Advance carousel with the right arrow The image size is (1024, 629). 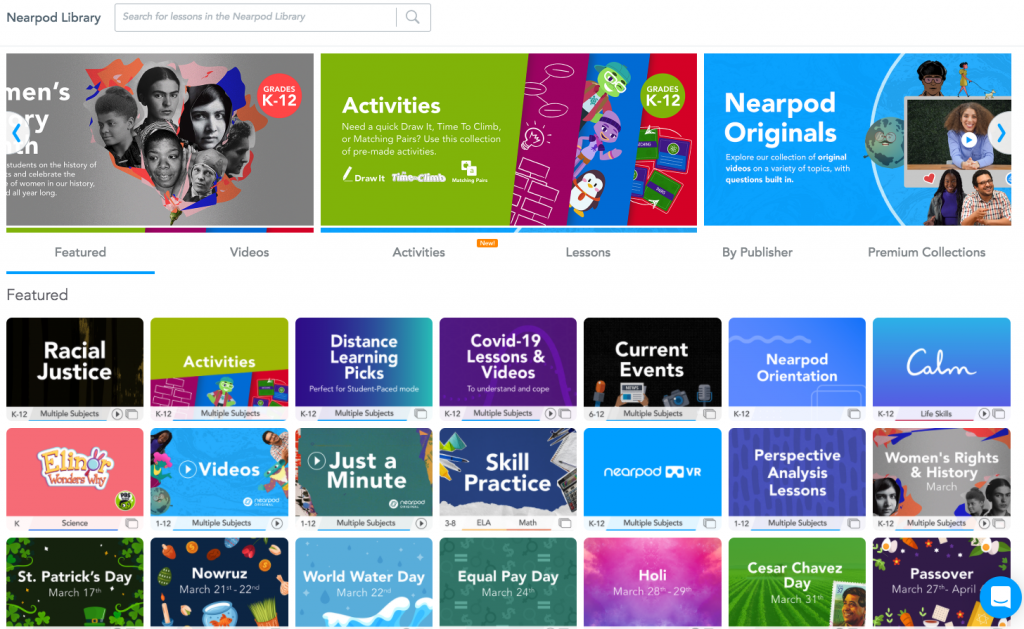pyautogui.click(x=1000, y=133)
